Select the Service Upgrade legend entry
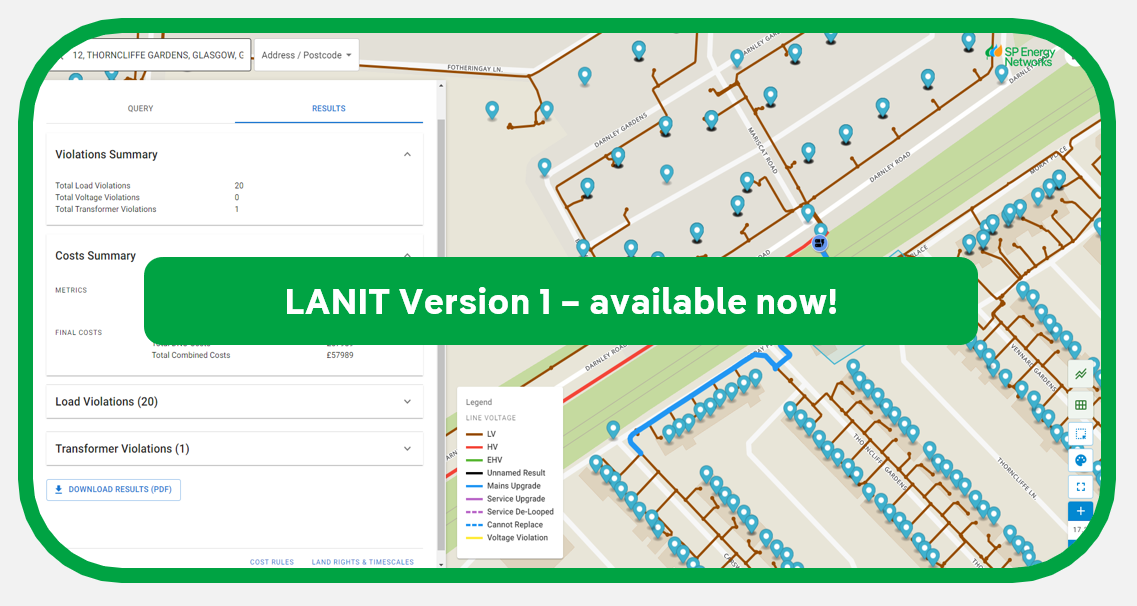Image resolution: width=1137 pixels, height=606 pixels. (x=505, y=499)
